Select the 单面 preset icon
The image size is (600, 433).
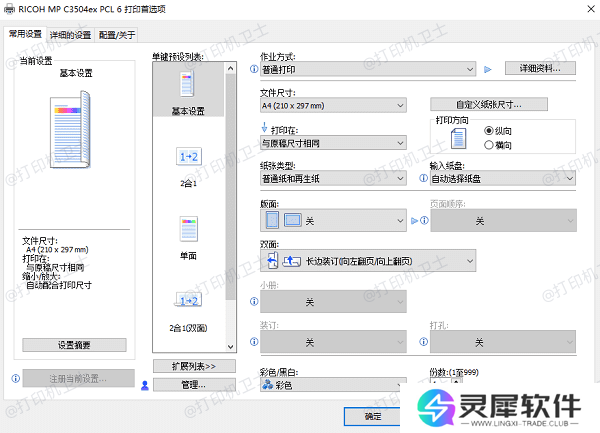coord(189,229)
